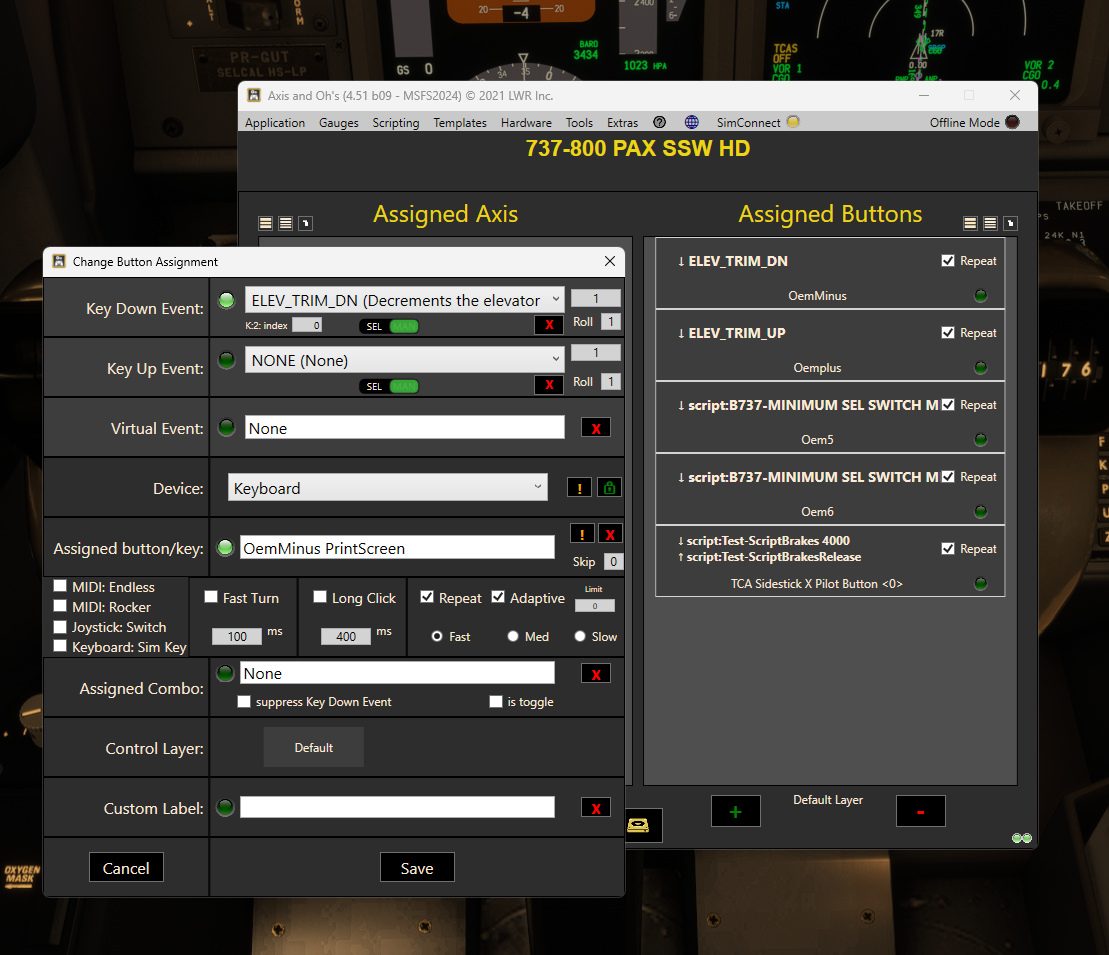The height and width of the screenshot is (955, 1109).
Task: Select the Fast repeat speed
Action: [x=437, y=636]
